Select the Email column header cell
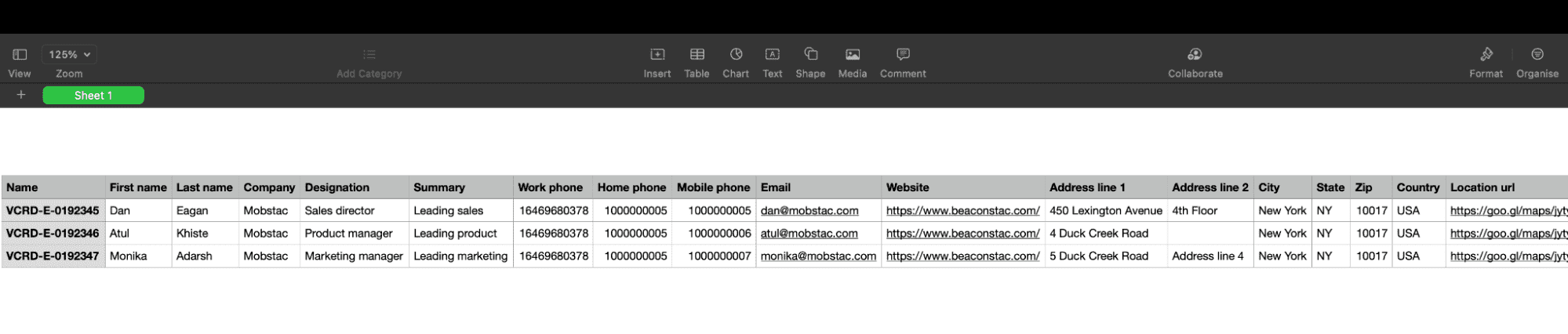This screenshot has height=334, width=1568. pos(818,187)
